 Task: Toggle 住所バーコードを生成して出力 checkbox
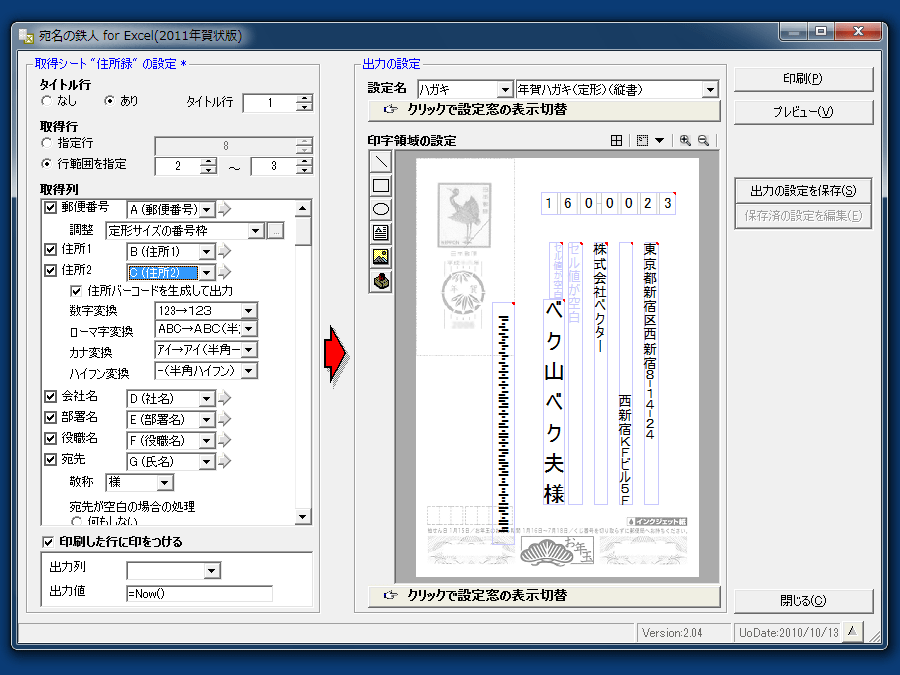tap(76, 291)
